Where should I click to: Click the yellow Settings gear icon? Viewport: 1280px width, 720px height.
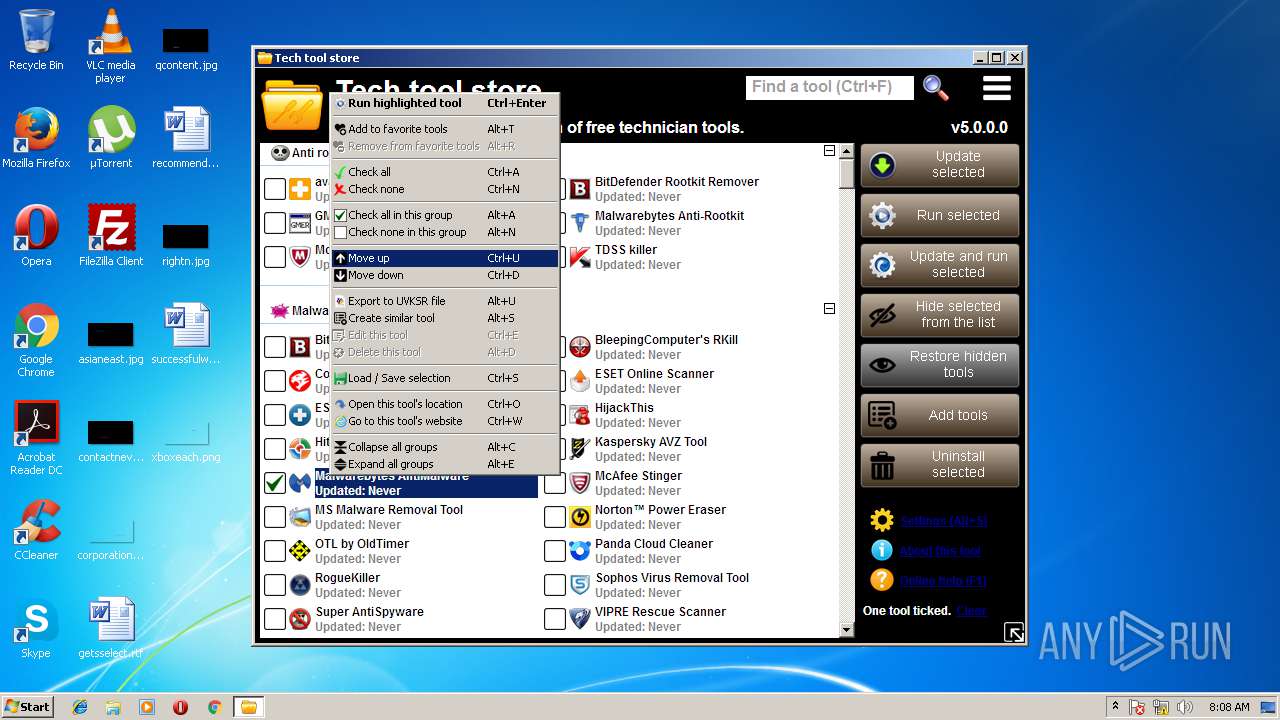[x=881, y=520]
